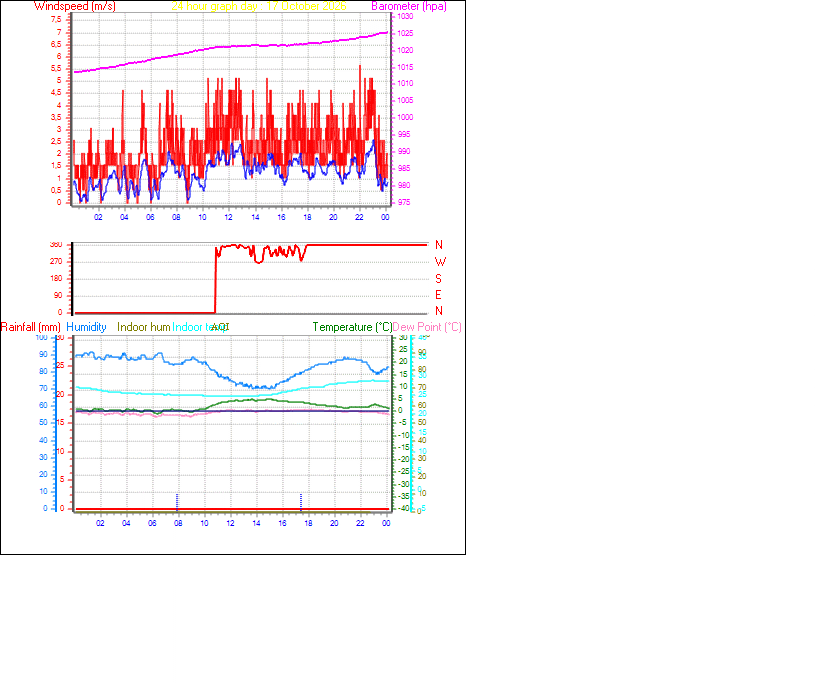The image size is (816, 683).
Task: Click the "100" humidity scale value
Action: [x=41, y=337]
